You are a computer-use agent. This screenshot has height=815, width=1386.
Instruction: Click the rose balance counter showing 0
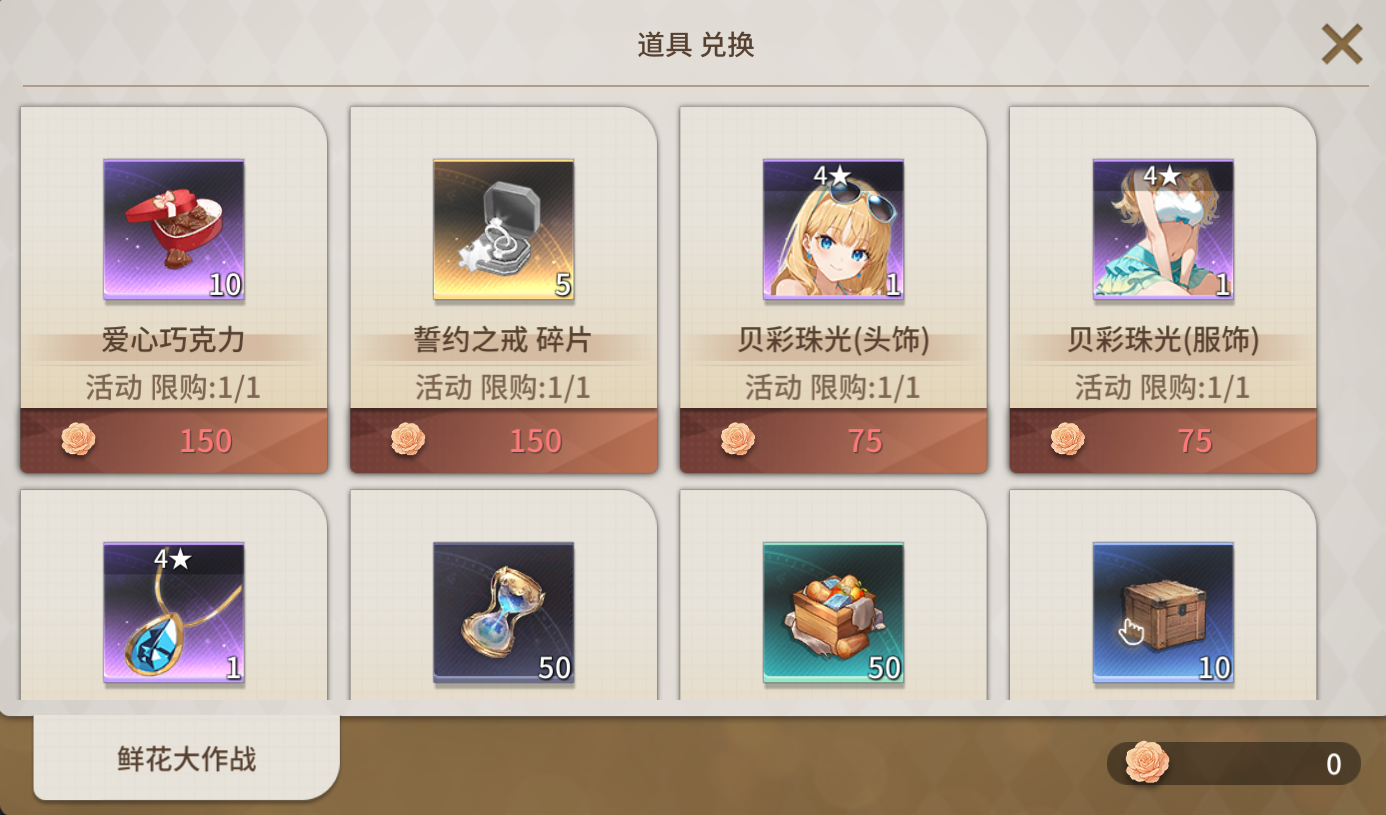coord(1234,763)
